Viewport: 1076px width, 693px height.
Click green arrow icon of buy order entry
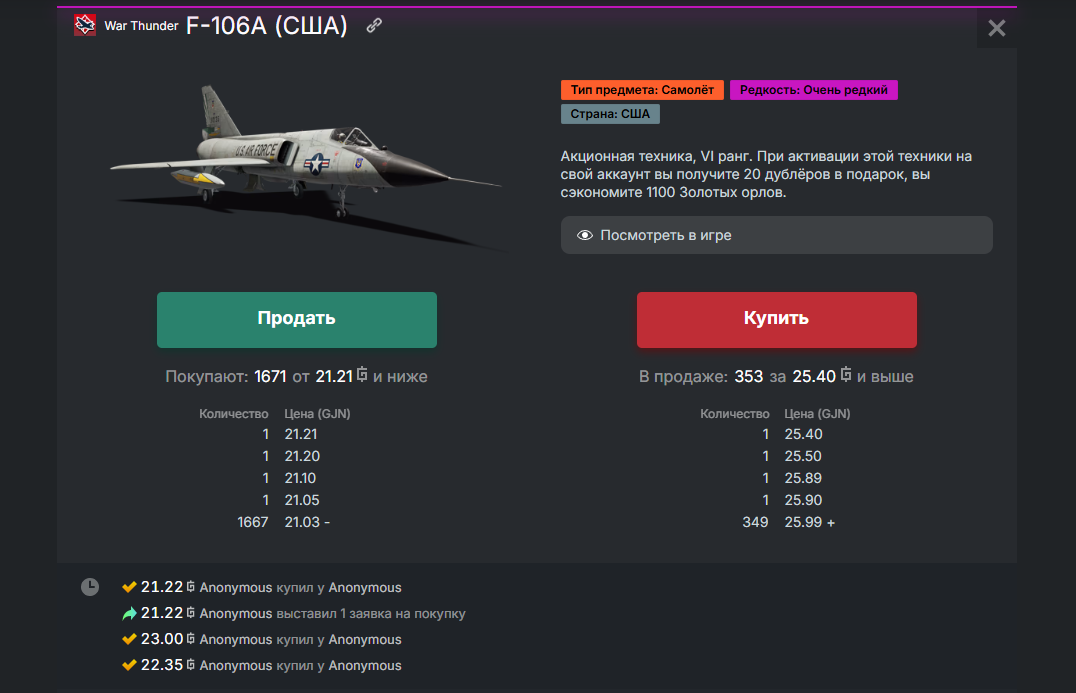coord(129,613)
